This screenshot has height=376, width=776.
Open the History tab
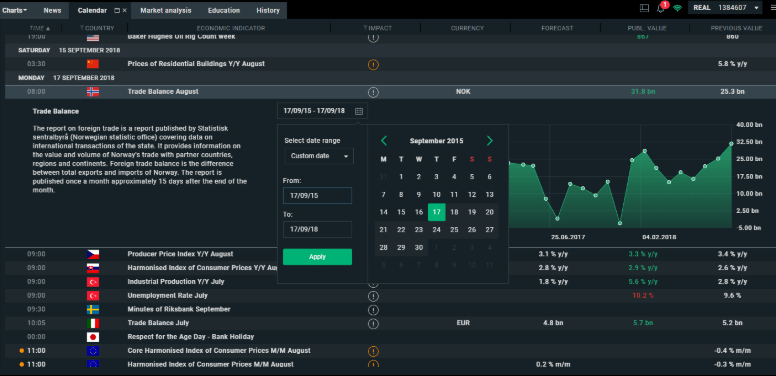coord(268,10)
